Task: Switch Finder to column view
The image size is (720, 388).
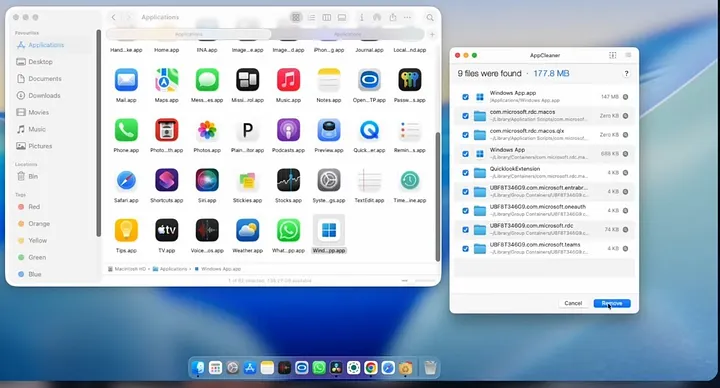Action: pos(326,17)
